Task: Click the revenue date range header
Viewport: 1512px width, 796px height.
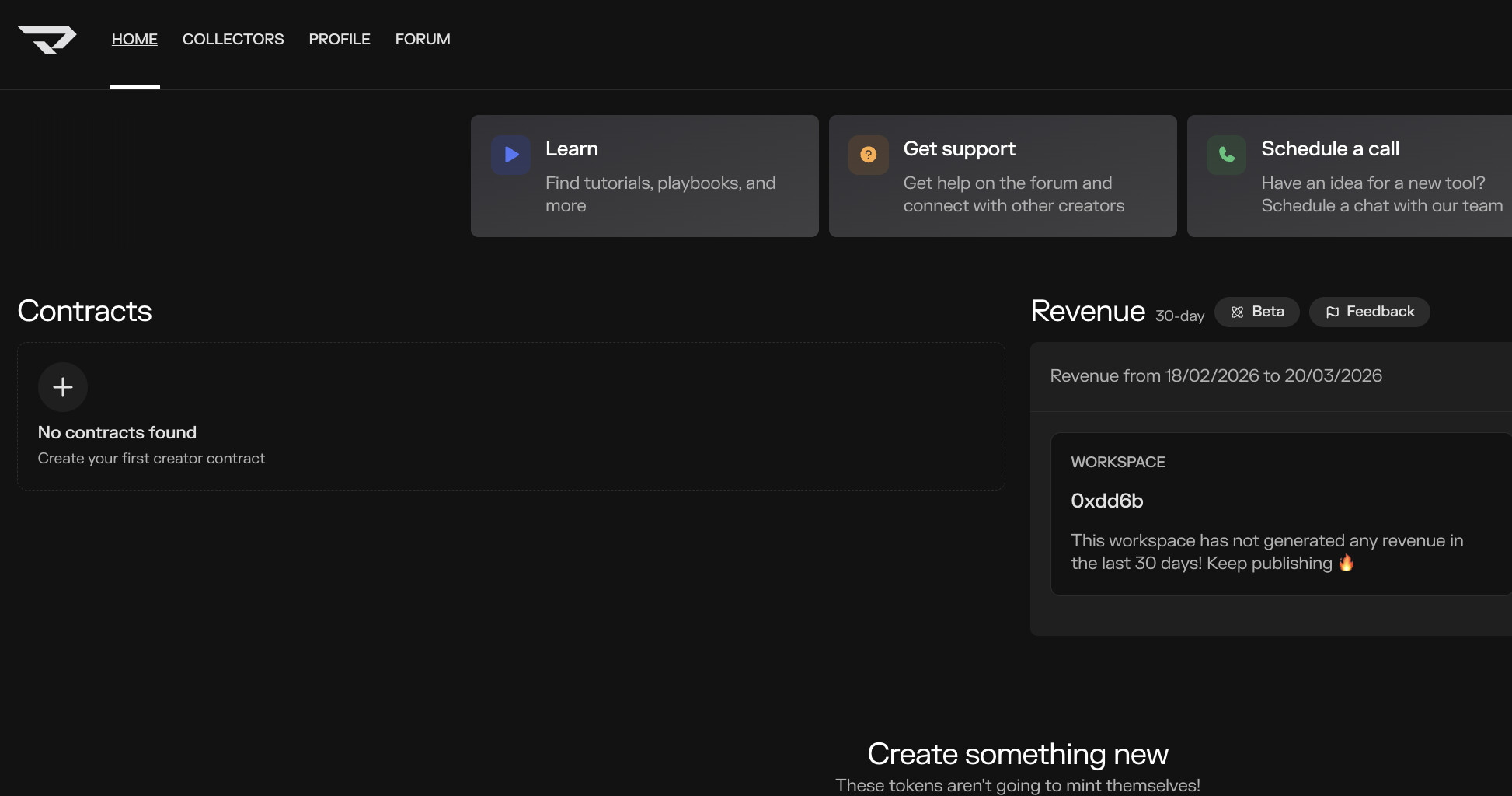Action: point(1215,376)
